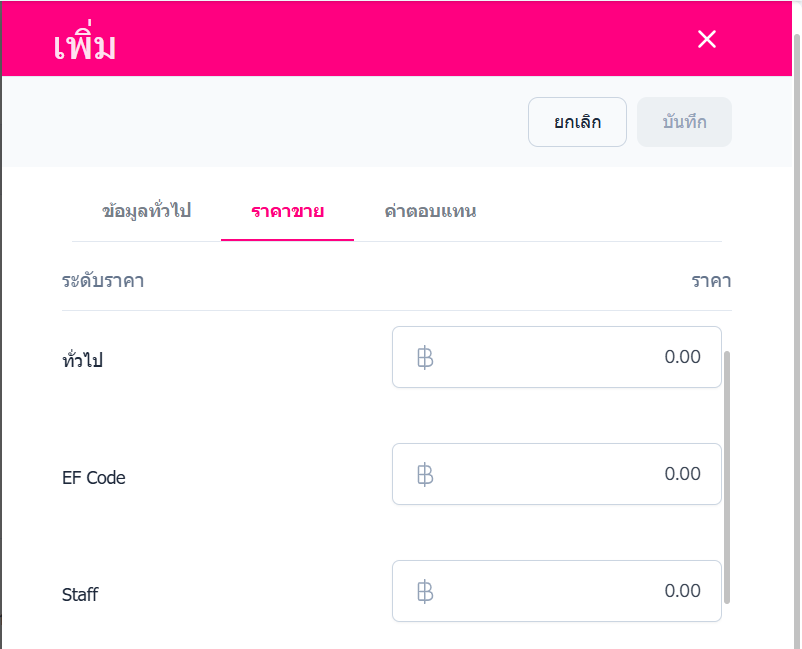Close the เพิ่ม dialog with the X icon
This screenshot has width=802, height=649.
tap(707, 39)
